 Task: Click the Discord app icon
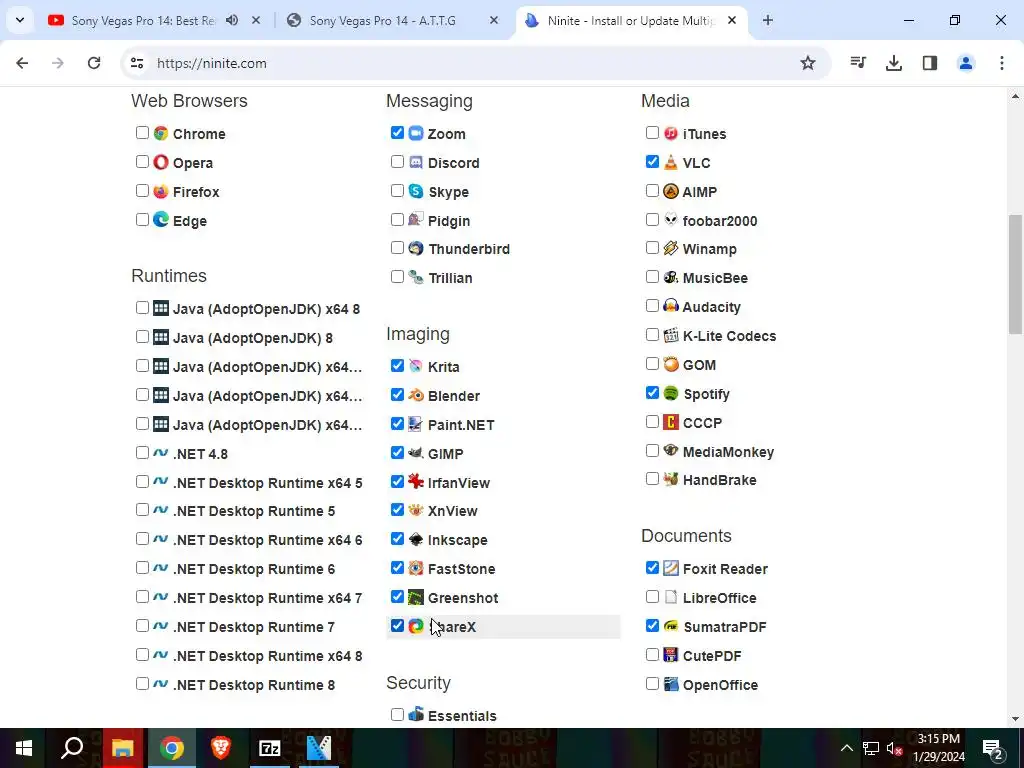[416, 162]
